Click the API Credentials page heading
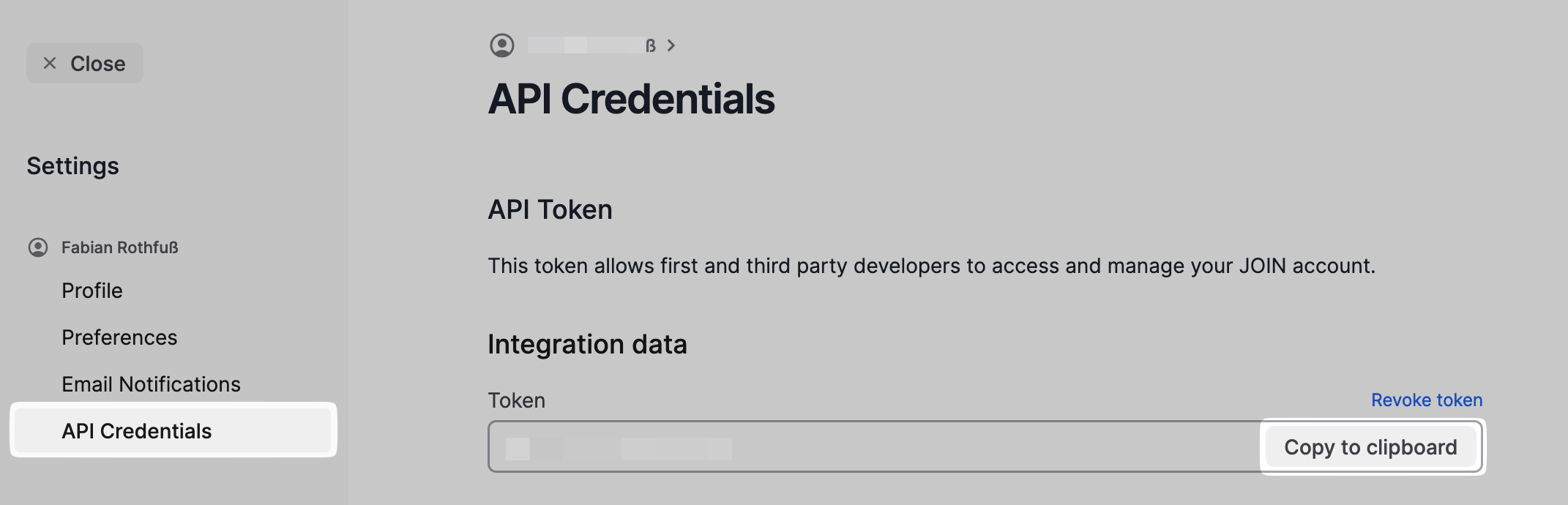 [x=631, y=99]
